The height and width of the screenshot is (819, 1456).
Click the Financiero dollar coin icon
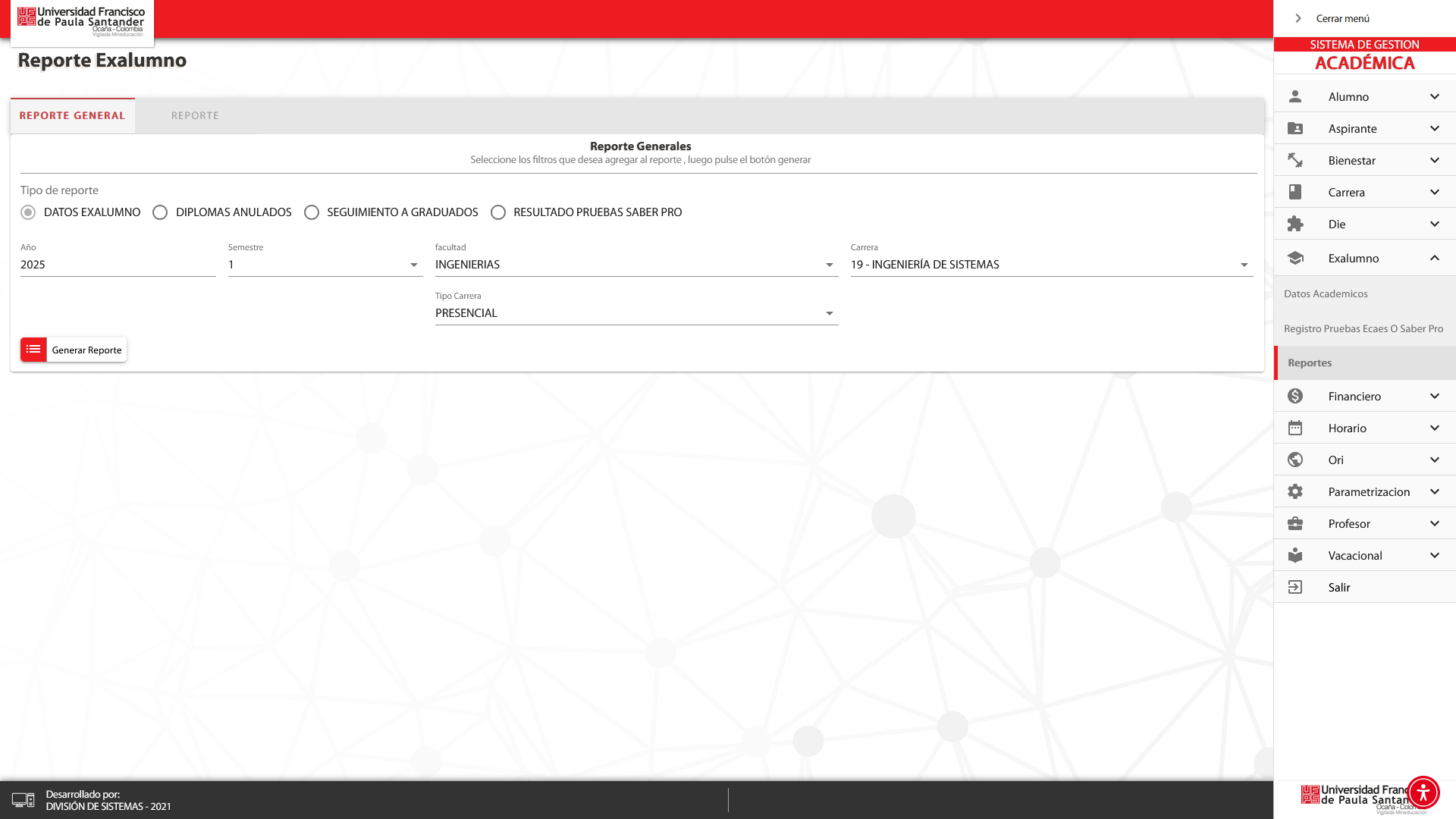point(1295,396)
